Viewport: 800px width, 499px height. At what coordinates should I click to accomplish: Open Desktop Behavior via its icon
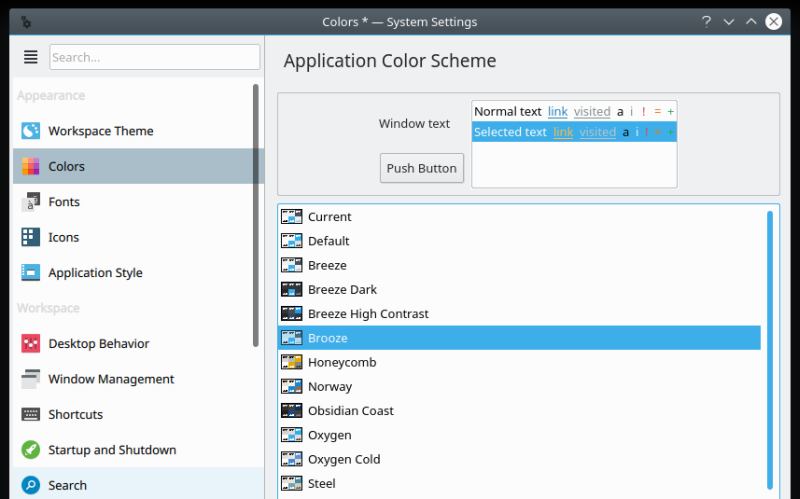[31, 344]
